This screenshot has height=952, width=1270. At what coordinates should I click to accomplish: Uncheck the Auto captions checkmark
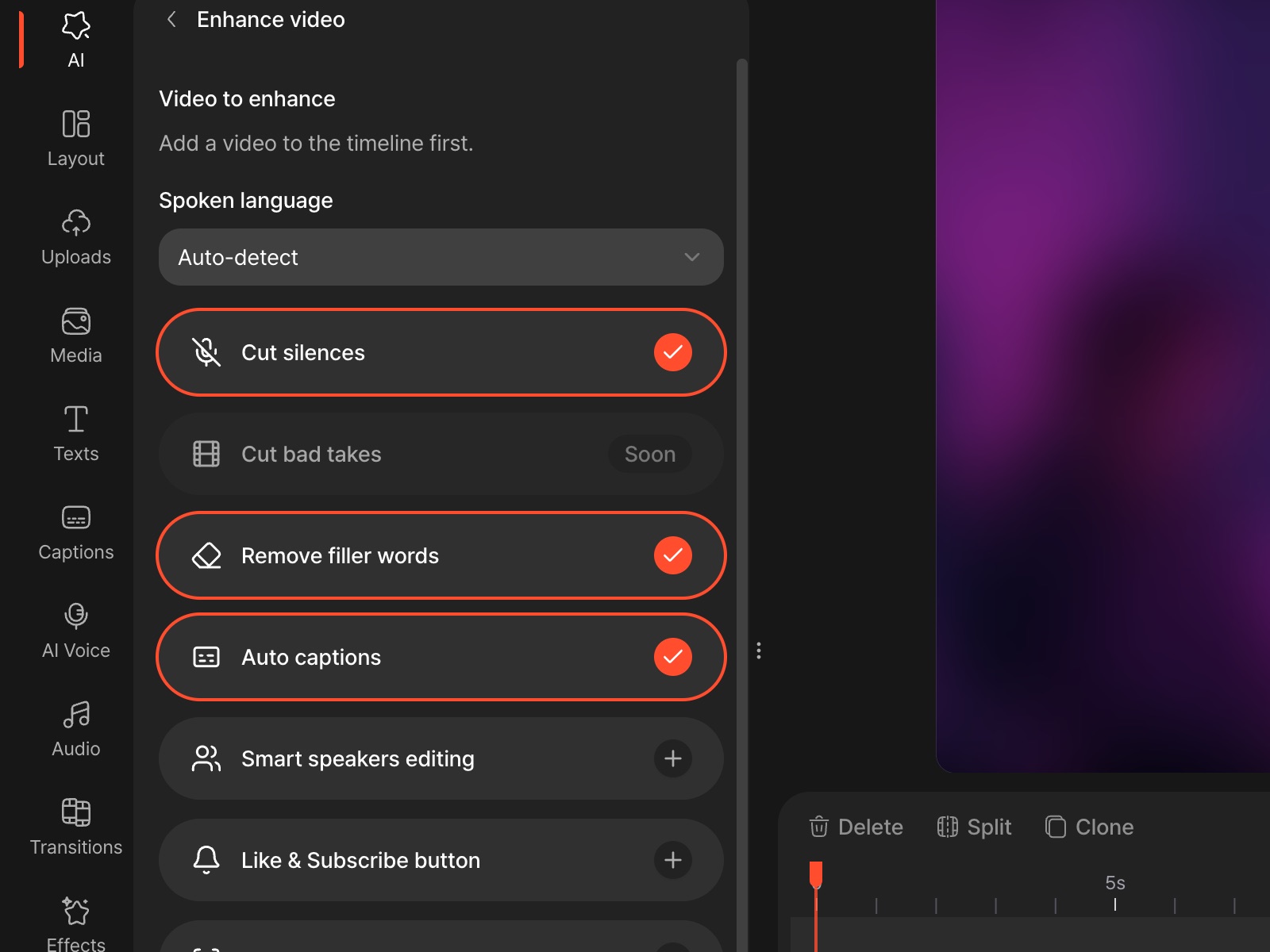[x=673, y=657]
